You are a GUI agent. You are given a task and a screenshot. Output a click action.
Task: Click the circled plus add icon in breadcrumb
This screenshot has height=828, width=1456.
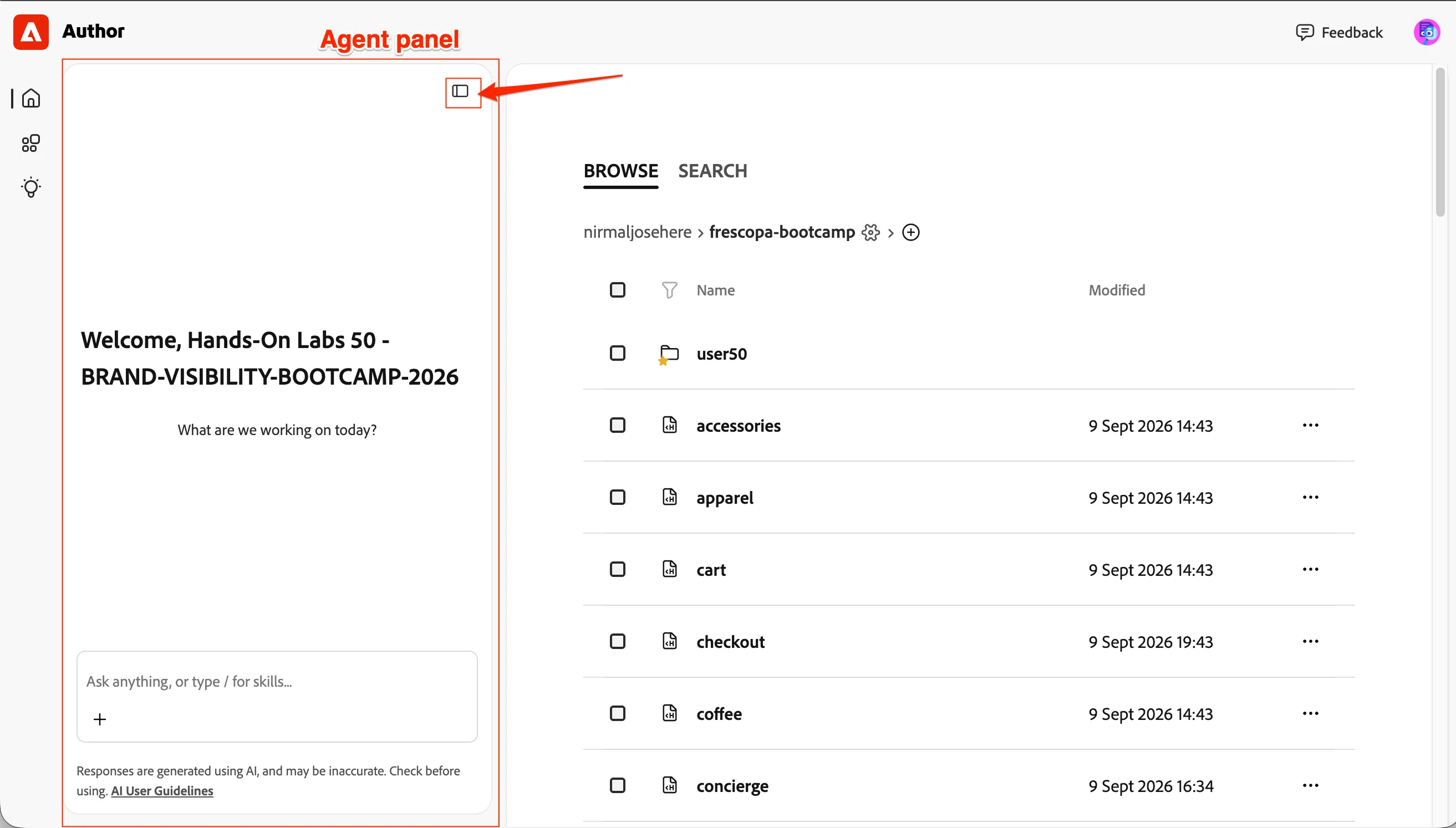click(911, 232)
